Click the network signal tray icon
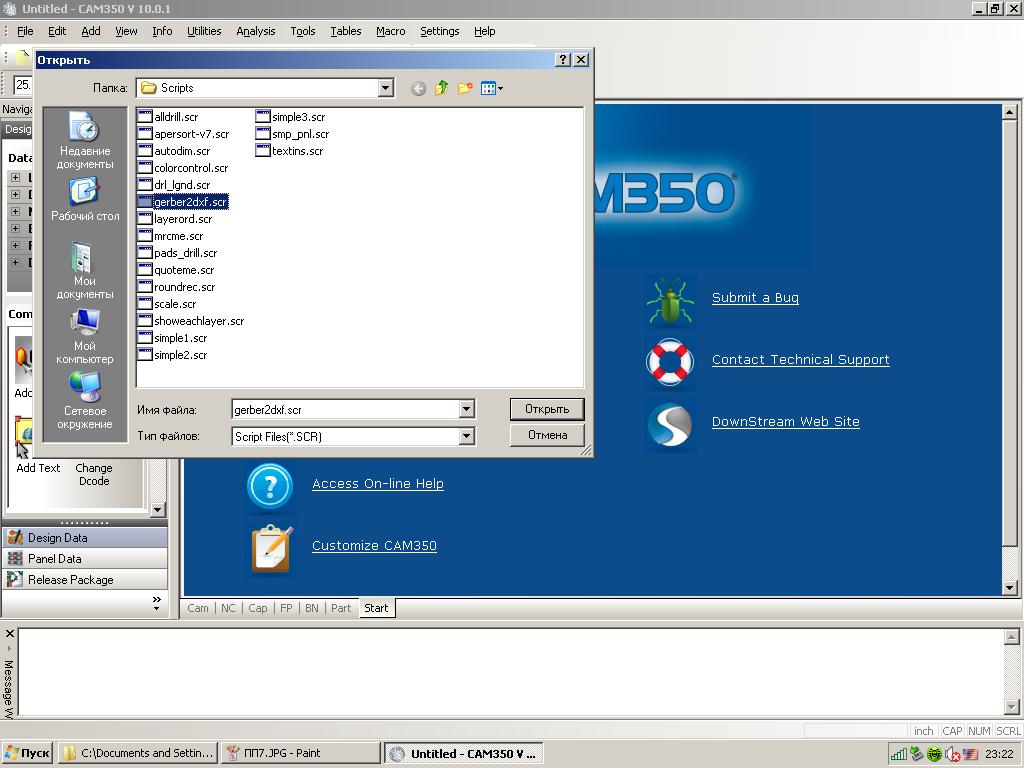Viewport: 1024px width, 768px height. tap(899, 754)
